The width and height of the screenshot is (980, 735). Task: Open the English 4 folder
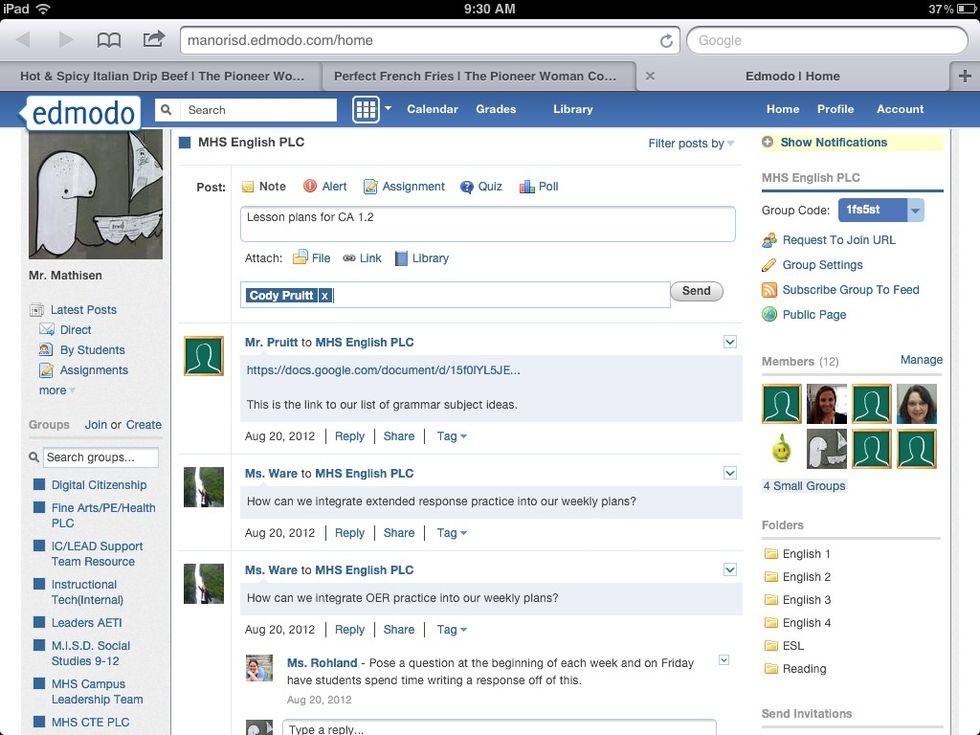pyautogui.click(x=798, y=623)
